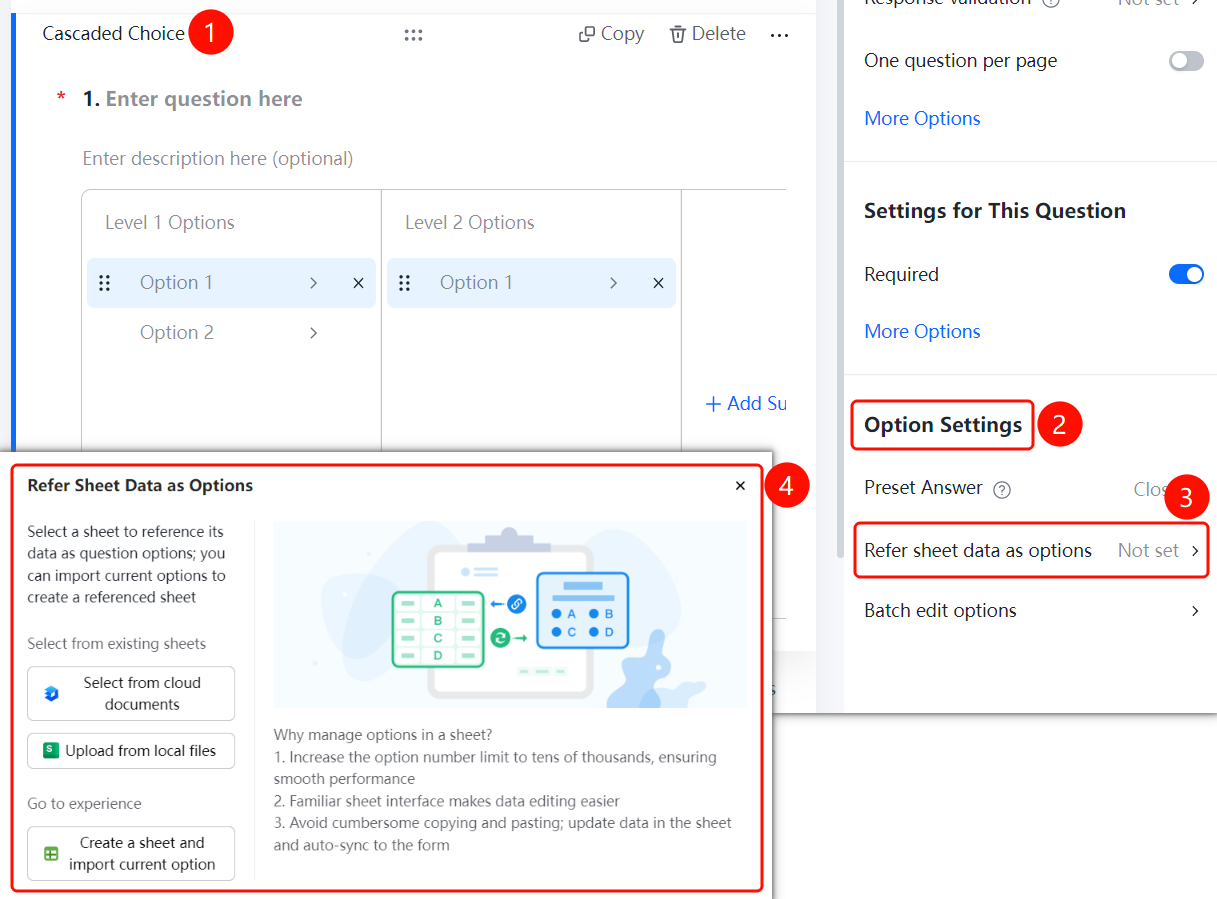
Task: Click the Enter question here title field
Action: click(x=204, y=99)
